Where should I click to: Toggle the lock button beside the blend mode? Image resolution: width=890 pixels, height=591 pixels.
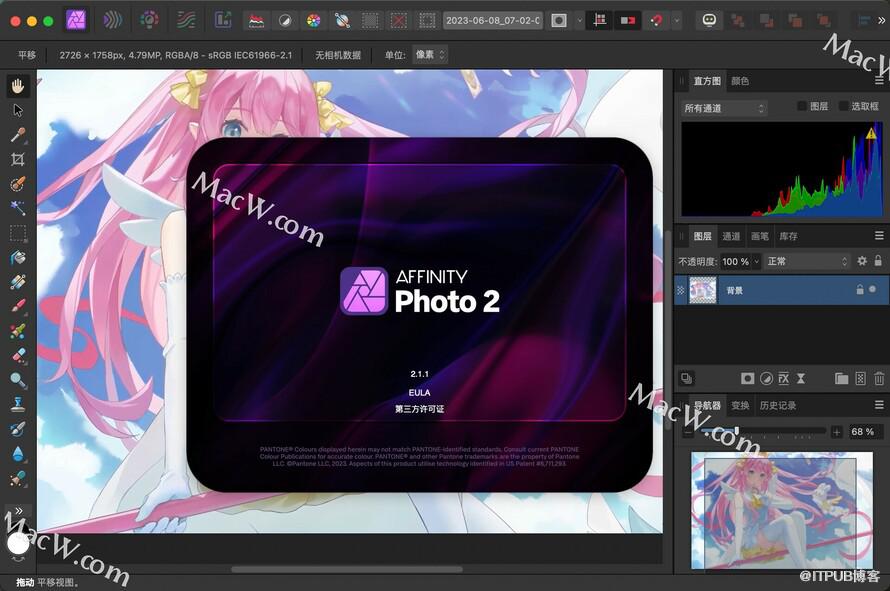coord(878,261)
